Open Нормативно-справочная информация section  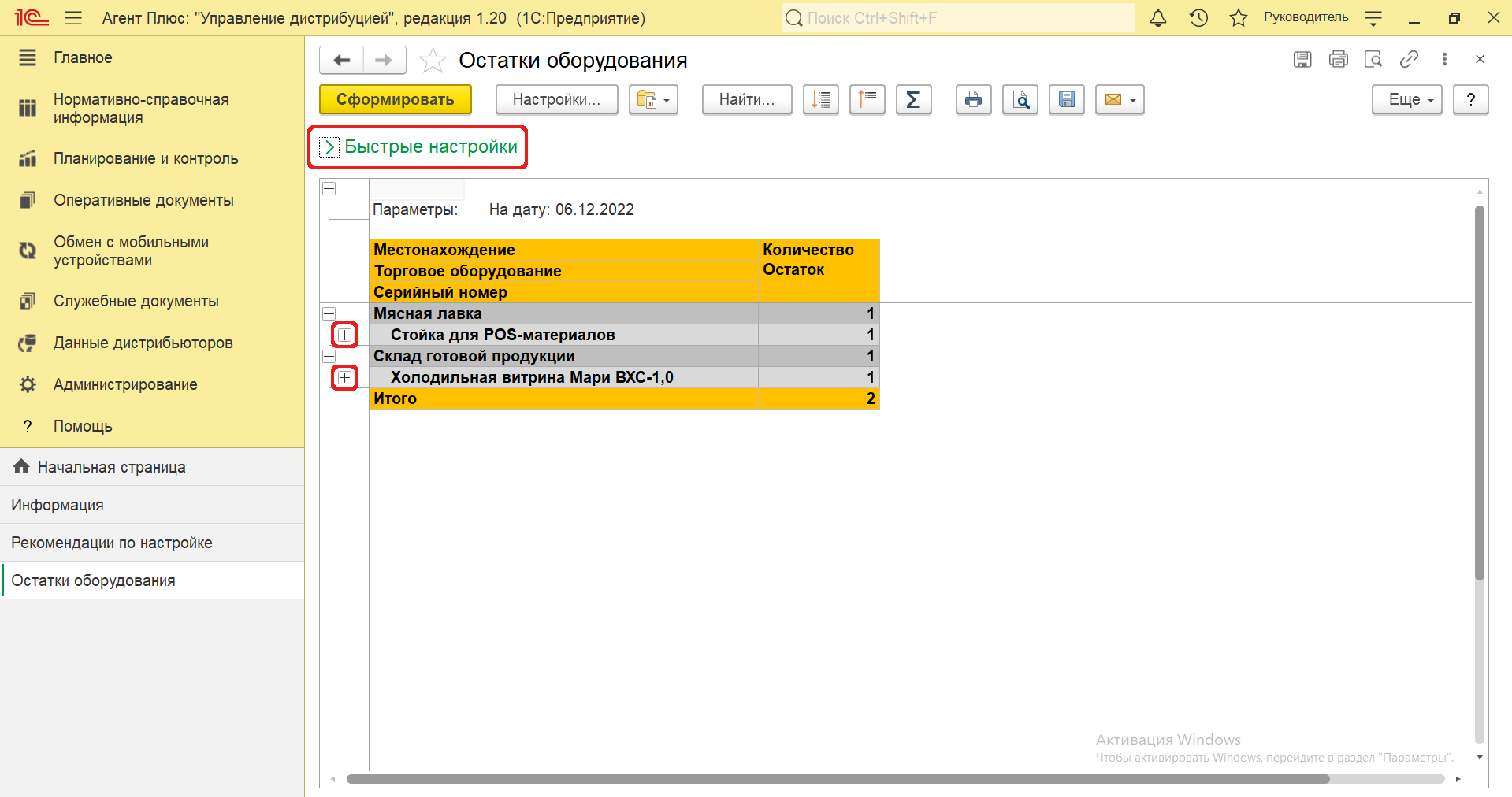coord(152,109)
